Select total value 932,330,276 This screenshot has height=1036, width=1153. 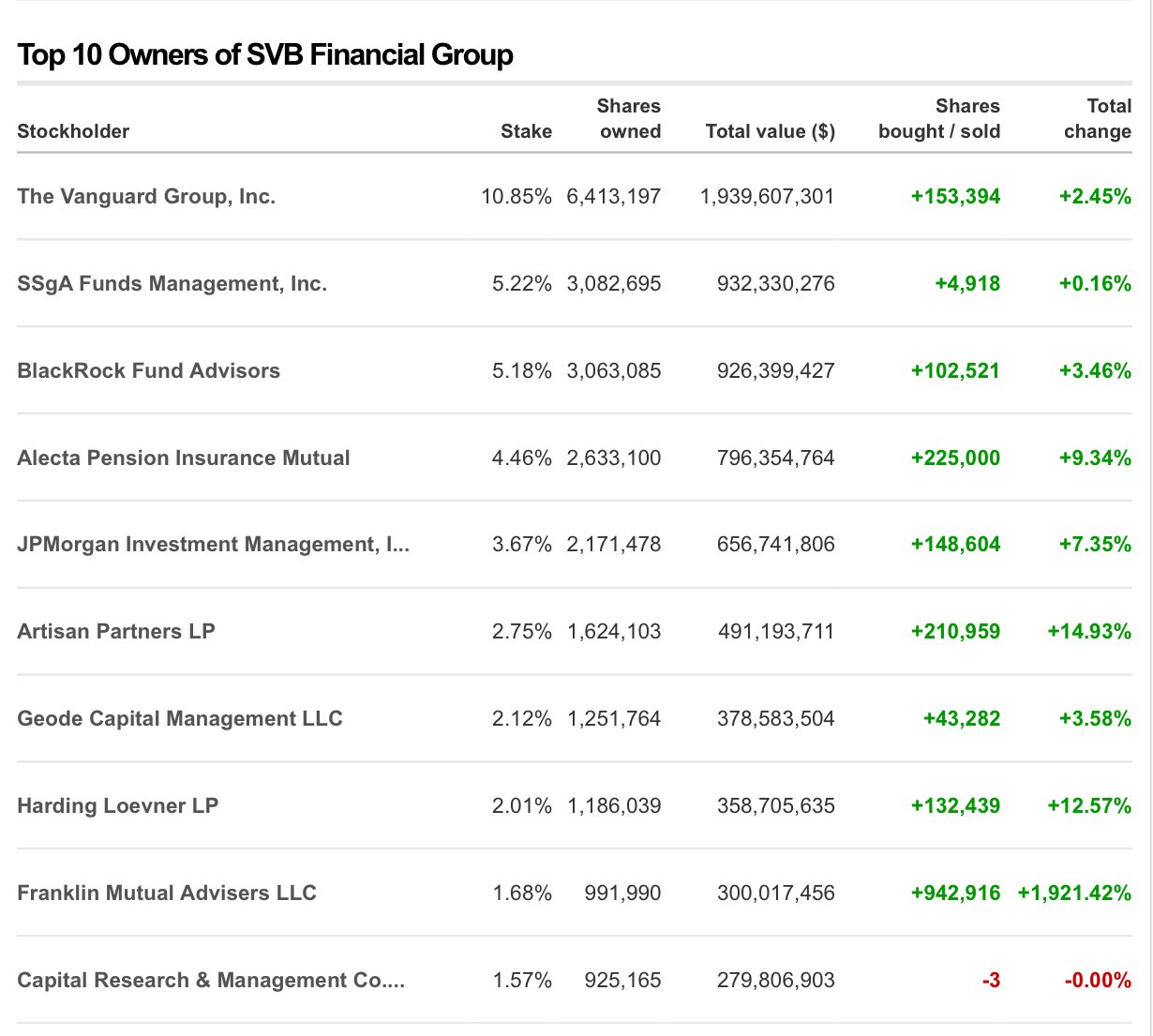tap(775, 284)
